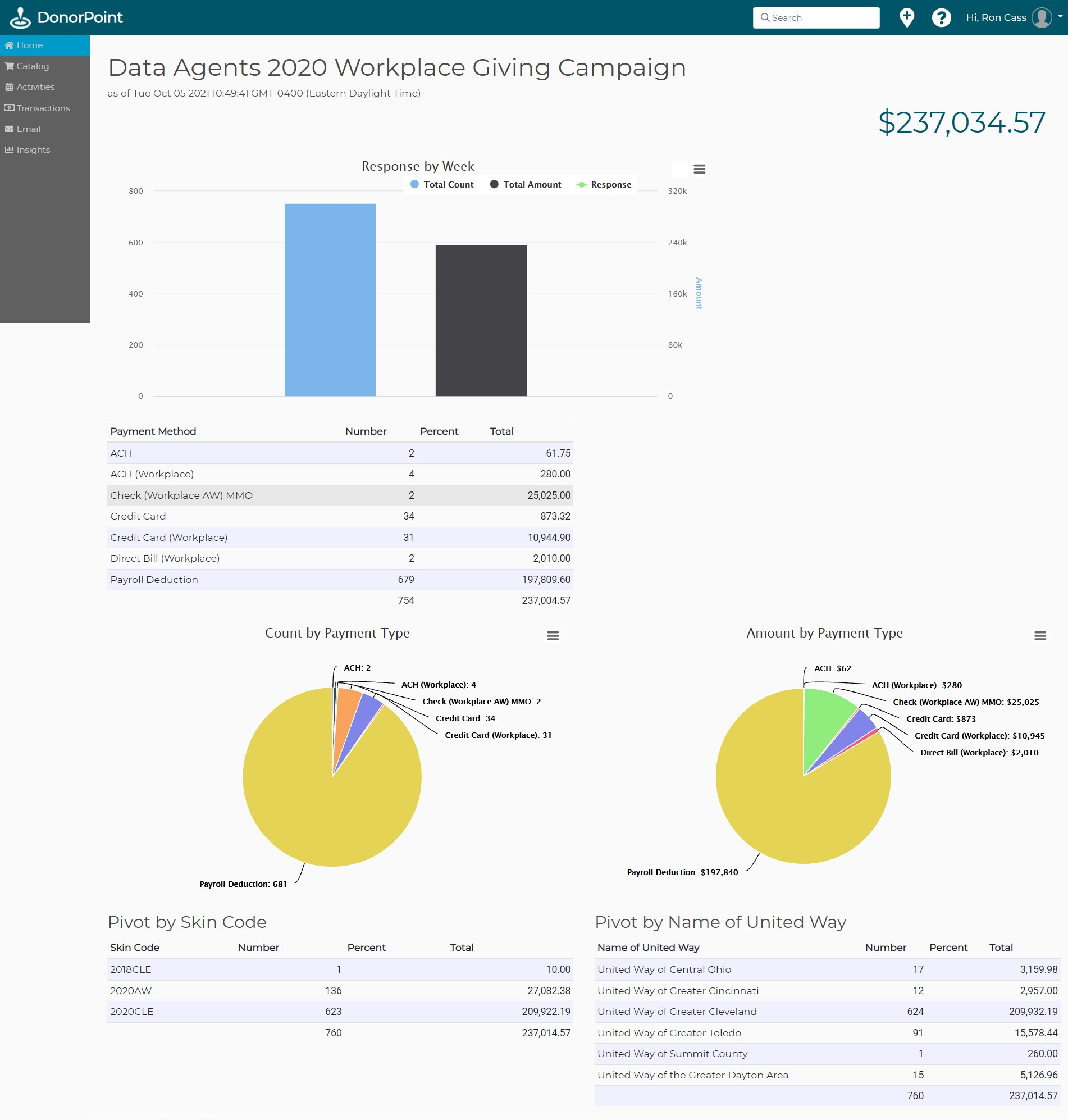Click the DonorPoint logo icon
This screenshot has width=1068, height=1120.
20,17
